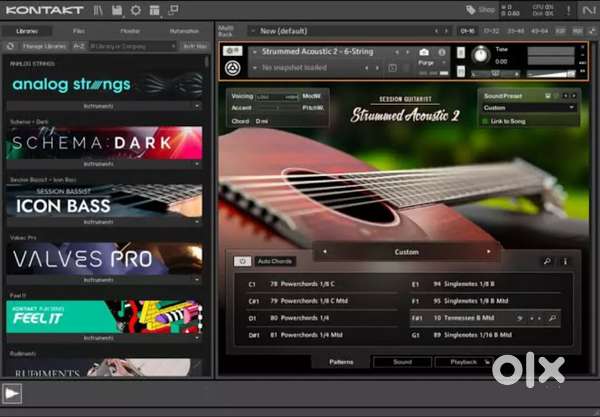Click the pattern browser magnifier icon
Viewport: 600px width, 417px height.
548,261
